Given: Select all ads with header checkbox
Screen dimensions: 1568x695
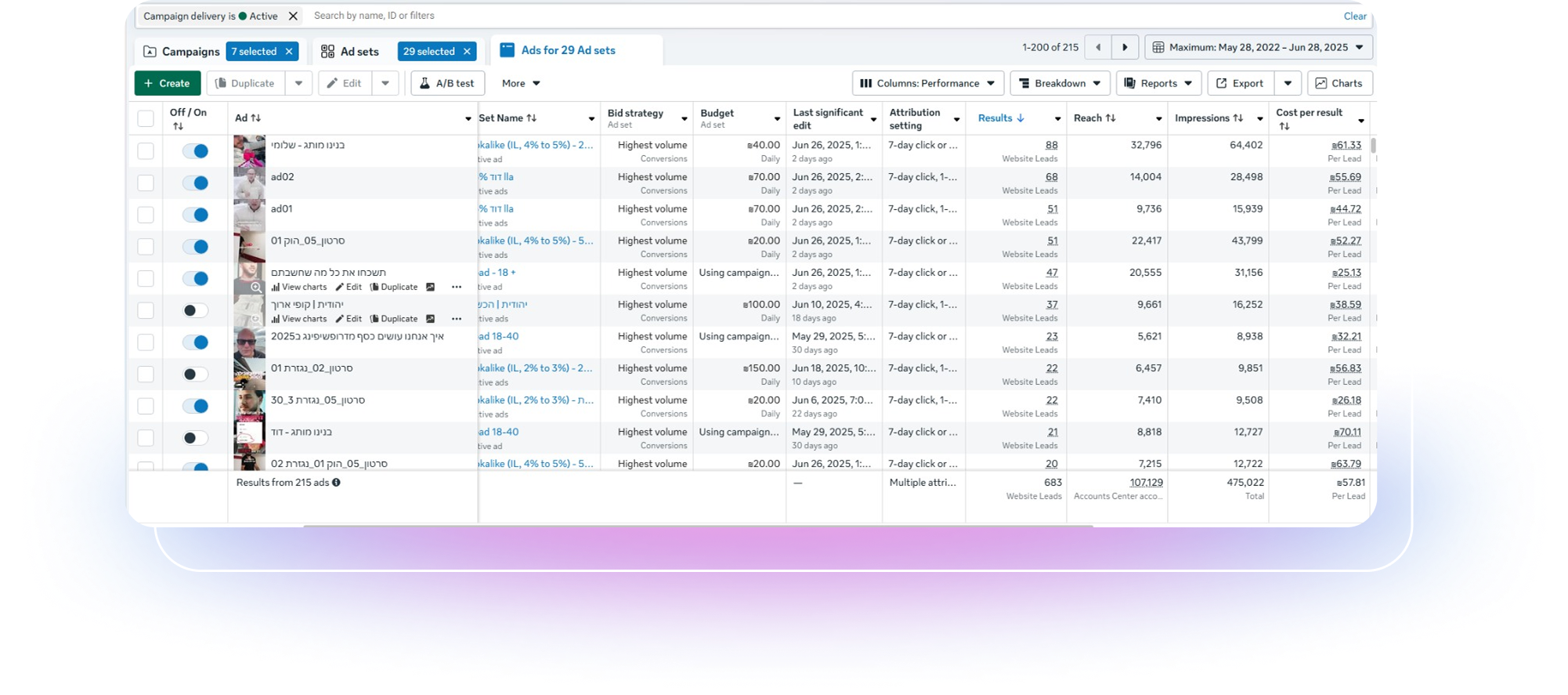Looking at the screenshot, I should (146, 118).
